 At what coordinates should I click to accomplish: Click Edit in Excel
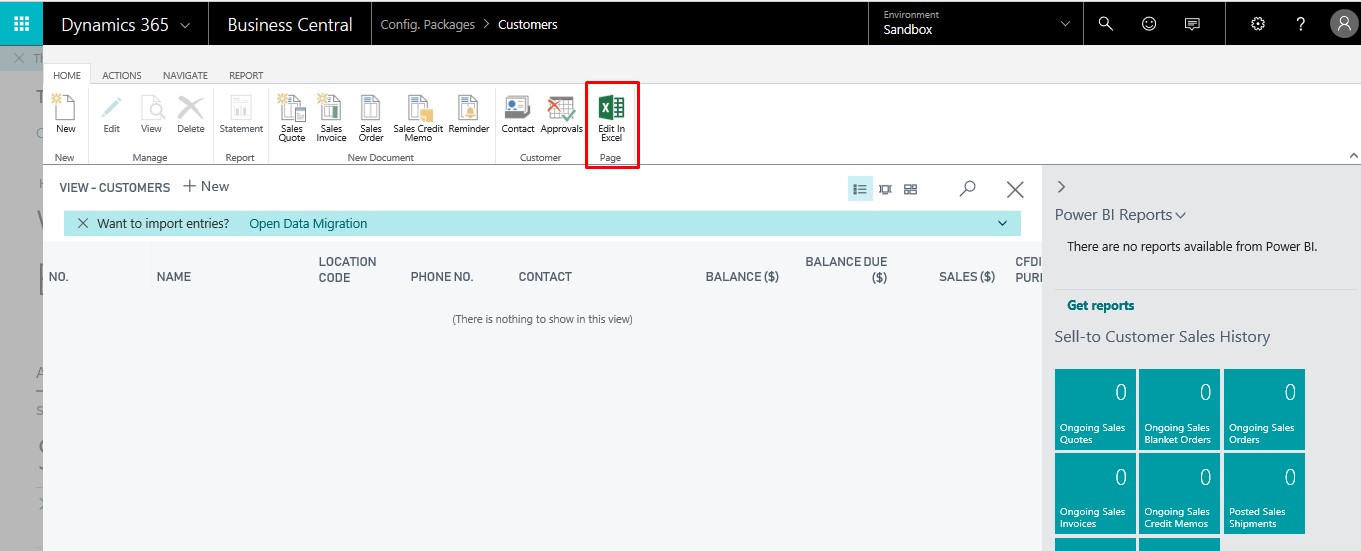coord(611,118)
